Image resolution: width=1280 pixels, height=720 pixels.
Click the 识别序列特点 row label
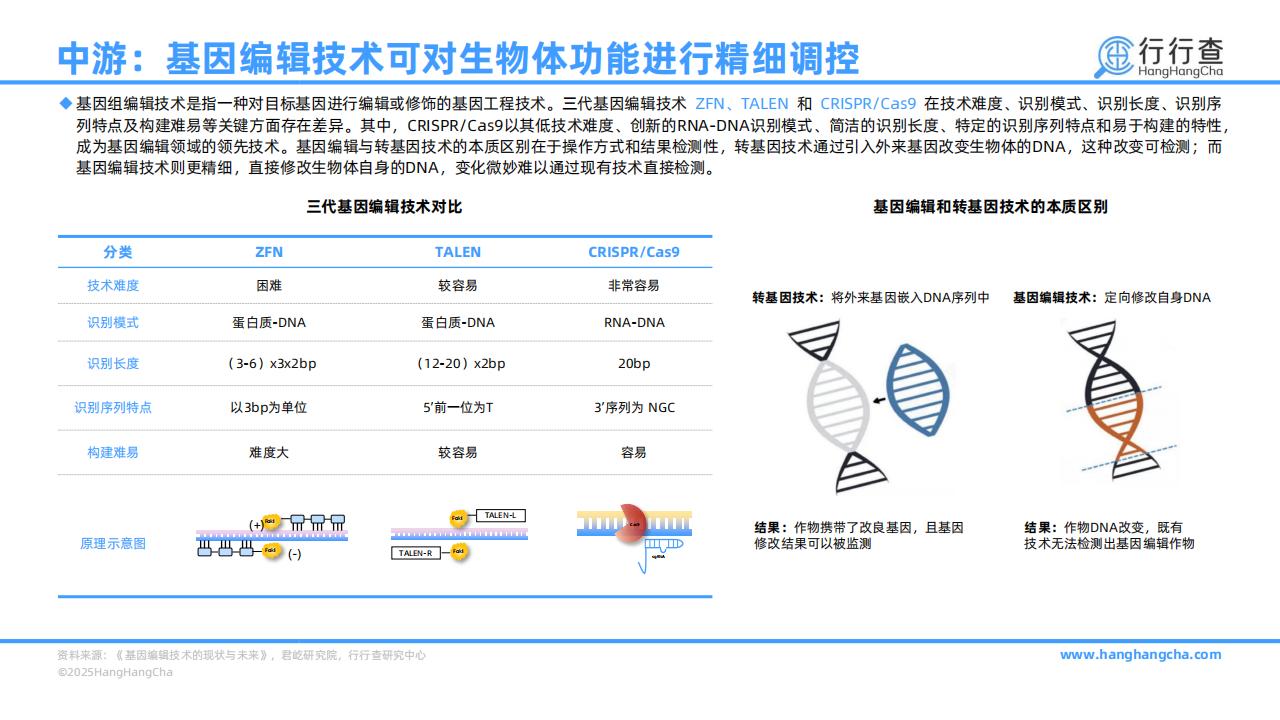click(x=113, y=407)
